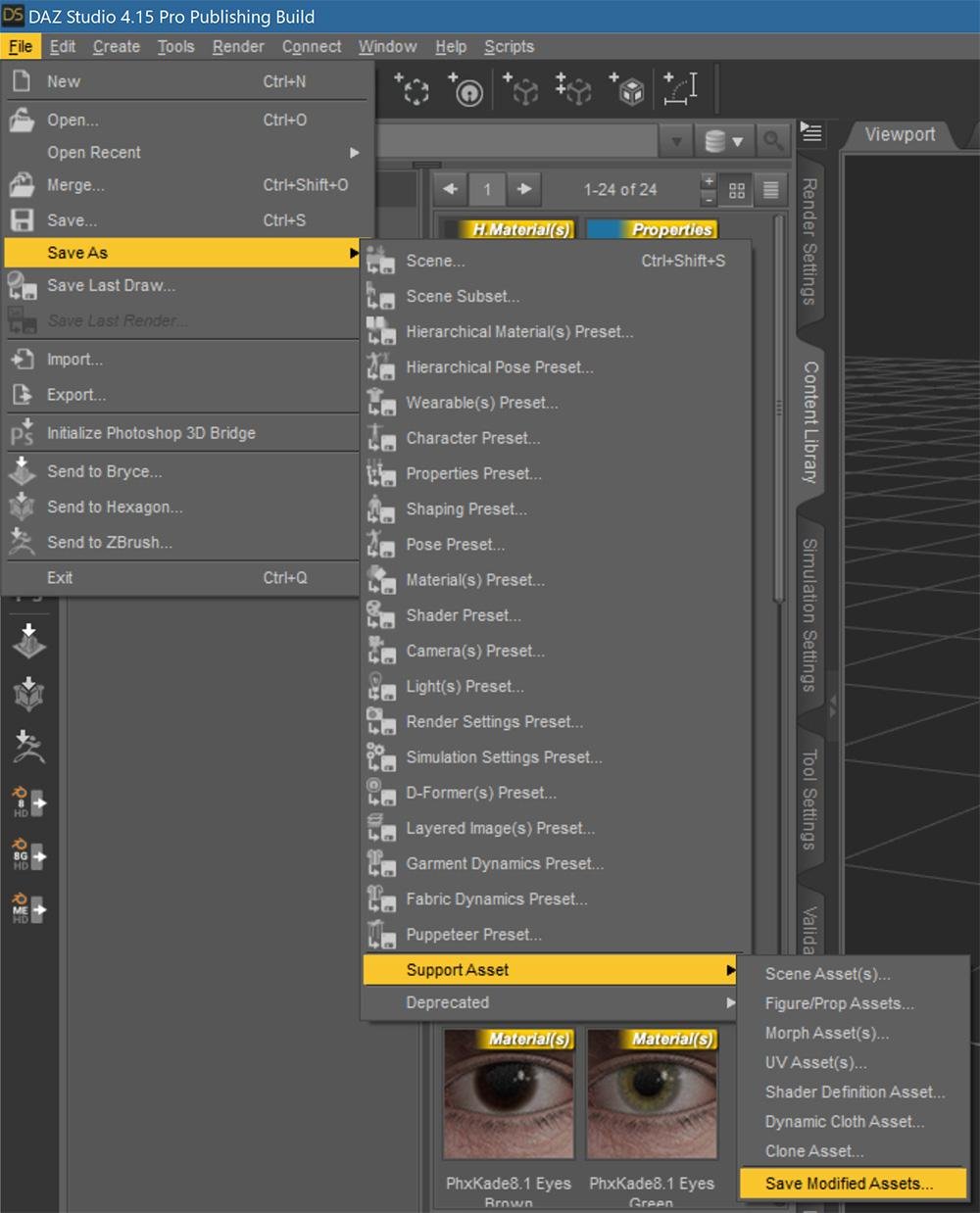Go to previous content page arrow

(450, 190)
